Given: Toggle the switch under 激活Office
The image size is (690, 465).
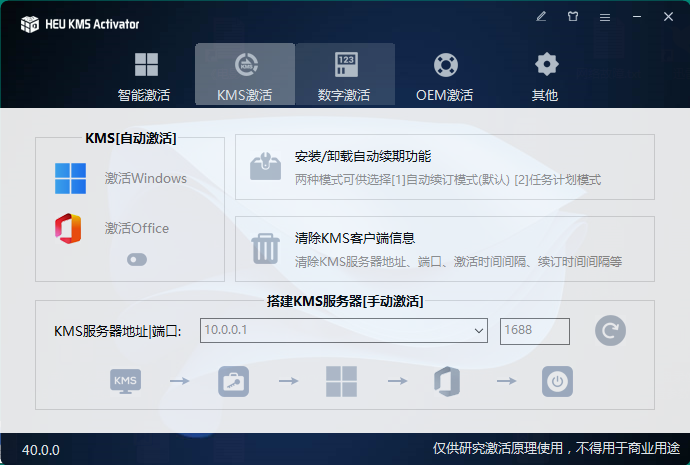Looking at the screenshot, I should point(137,260).
